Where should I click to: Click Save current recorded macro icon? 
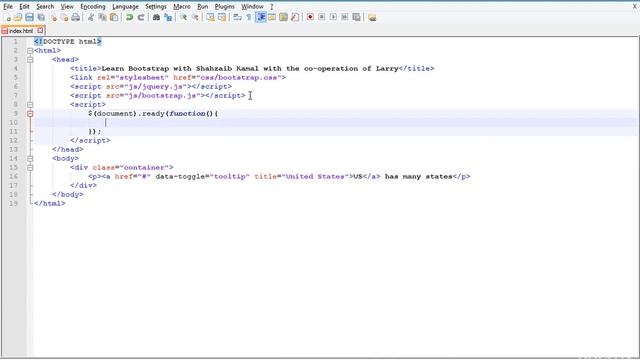(356, 17)
